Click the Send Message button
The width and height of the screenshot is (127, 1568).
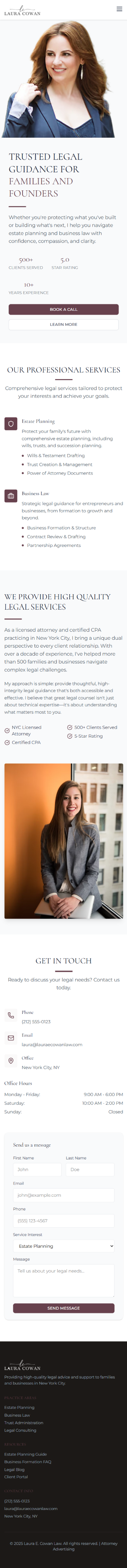click(64, 1308)
